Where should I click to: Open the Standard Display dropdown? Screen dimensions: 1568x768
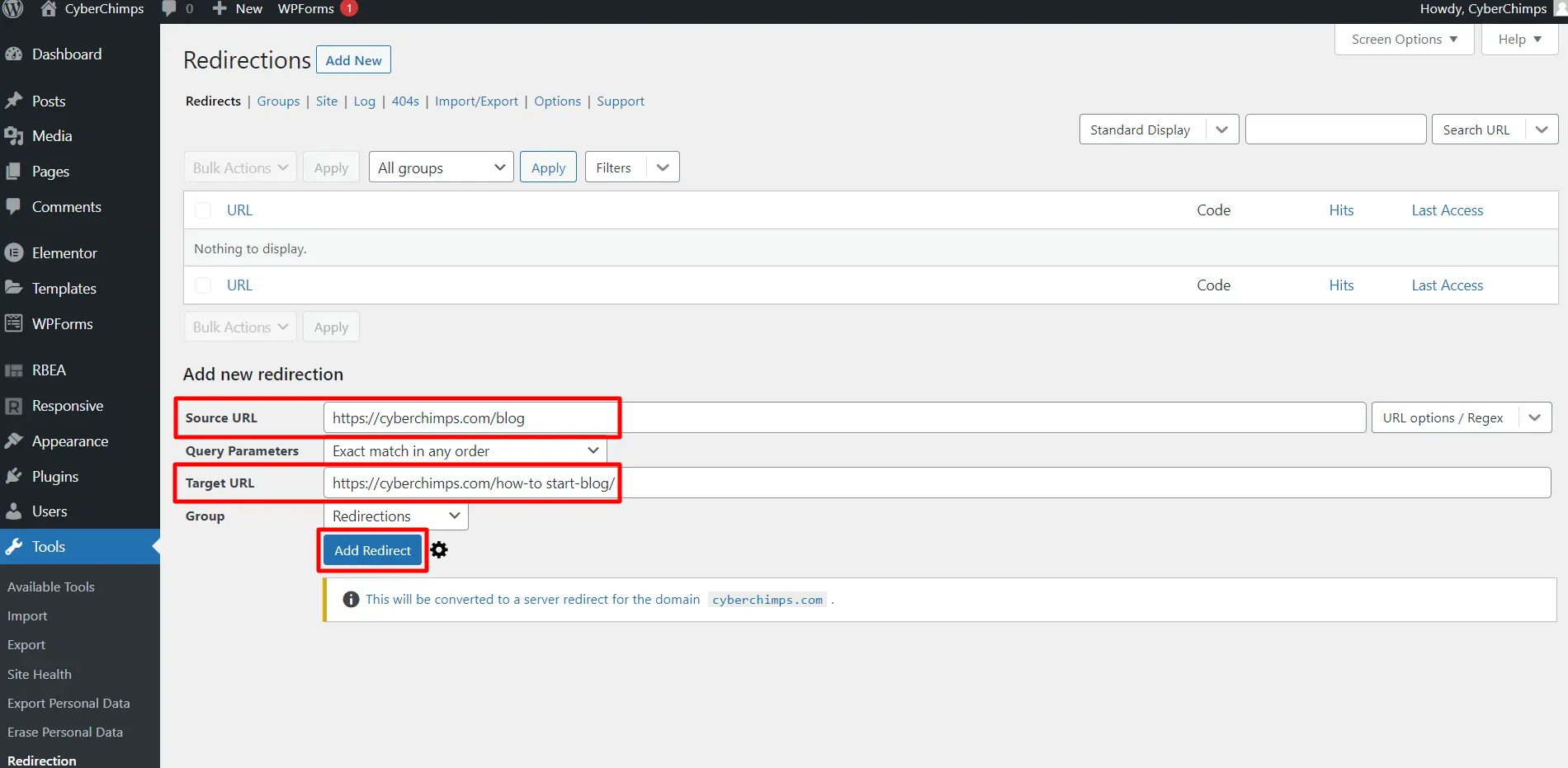click(1159, 130)
